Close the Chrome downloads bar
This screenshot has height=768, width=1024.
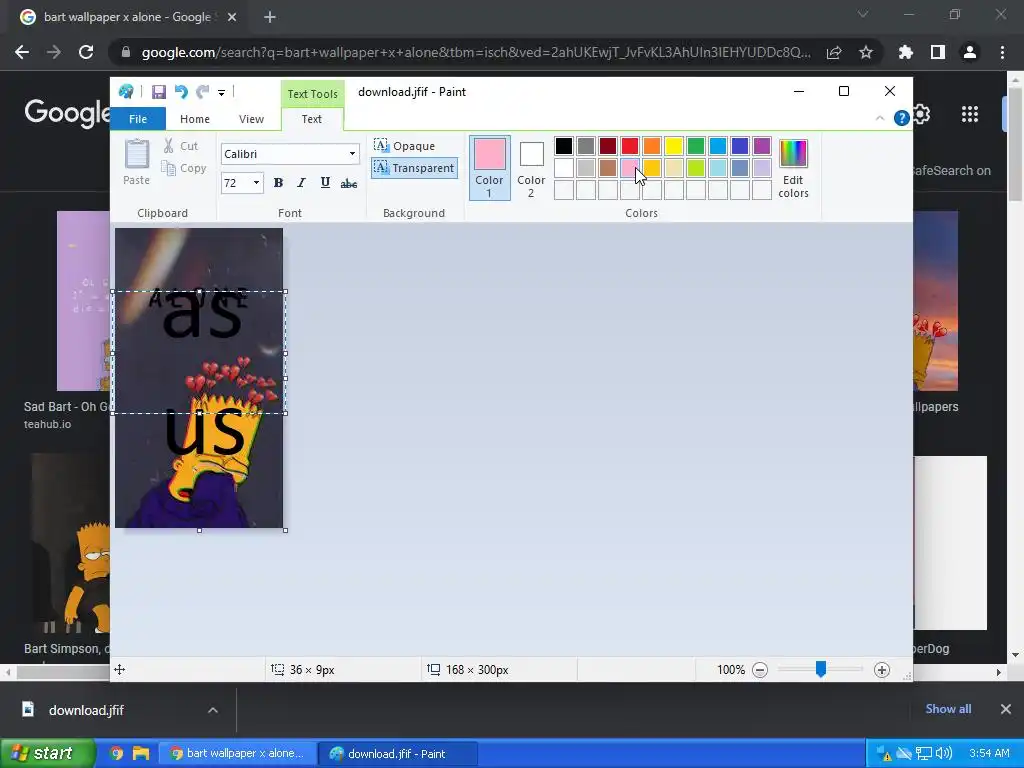point(1006,709)
